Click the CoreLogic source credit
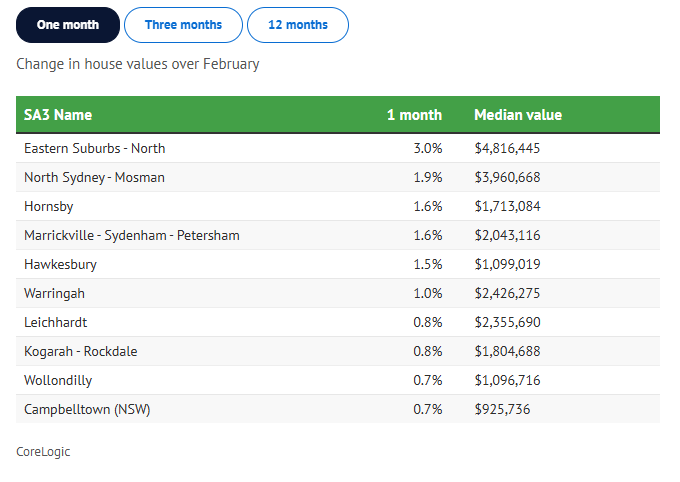Screen dimensions: 680x482 [43, 451]
